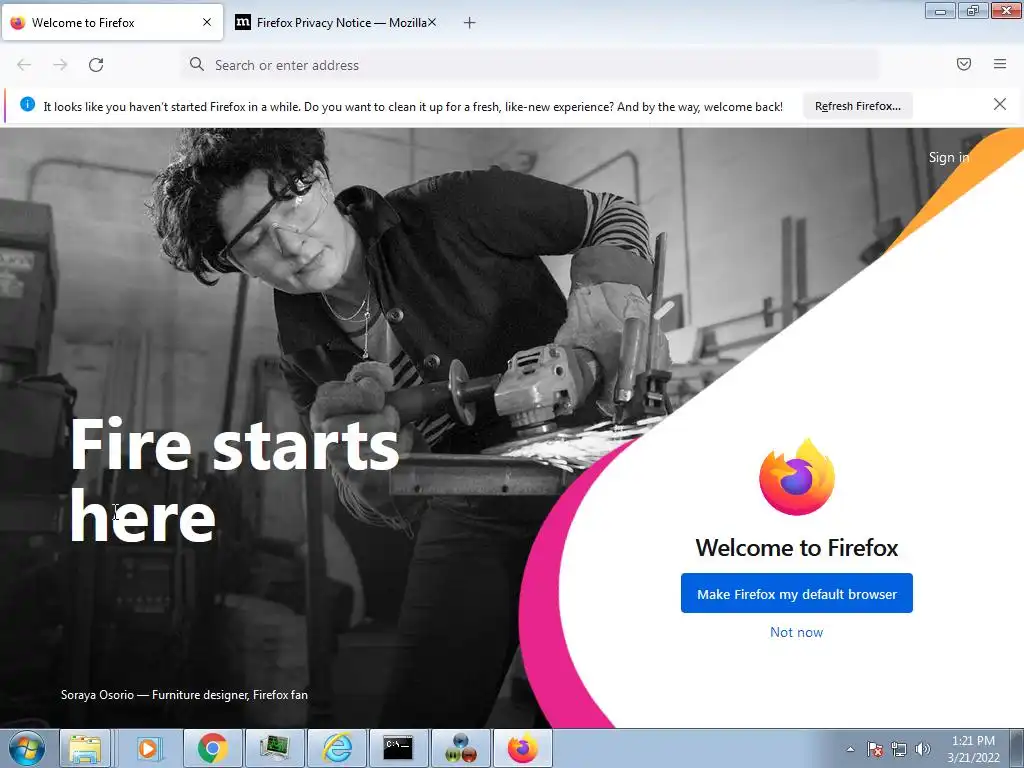Open the Save to Pocket icon
Image resolution: width=1024 pixels, height=768 pixels.
(x=964, y=64)
